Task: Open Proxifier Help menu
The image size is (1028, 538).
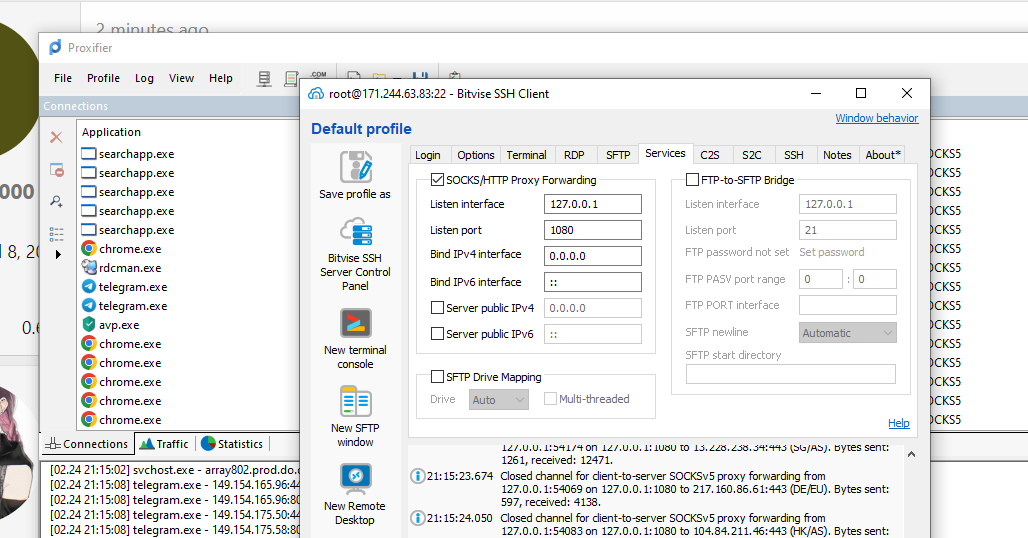Action: coord(221,78)
